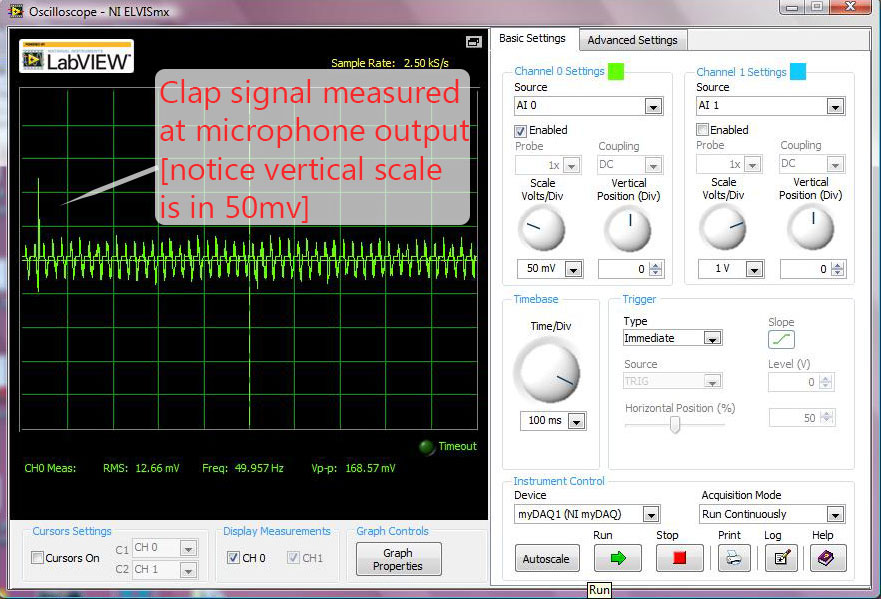The width and height of the screenshot is (881, 599).
Task: Click Channel 0 green color swatch
Action: [x=616, y=71]
